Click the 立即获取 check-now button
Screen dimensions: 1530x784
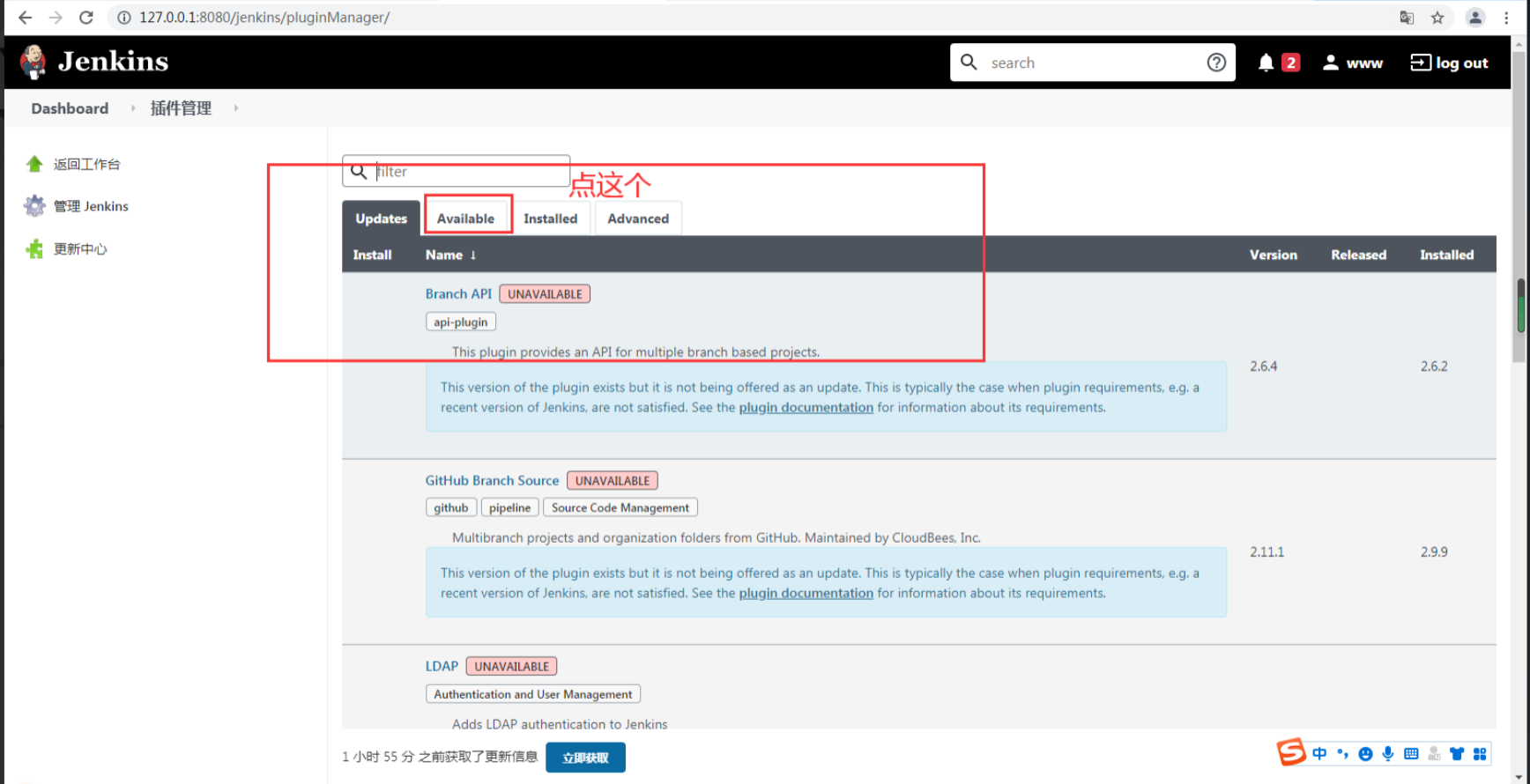(x=585, y=758)
